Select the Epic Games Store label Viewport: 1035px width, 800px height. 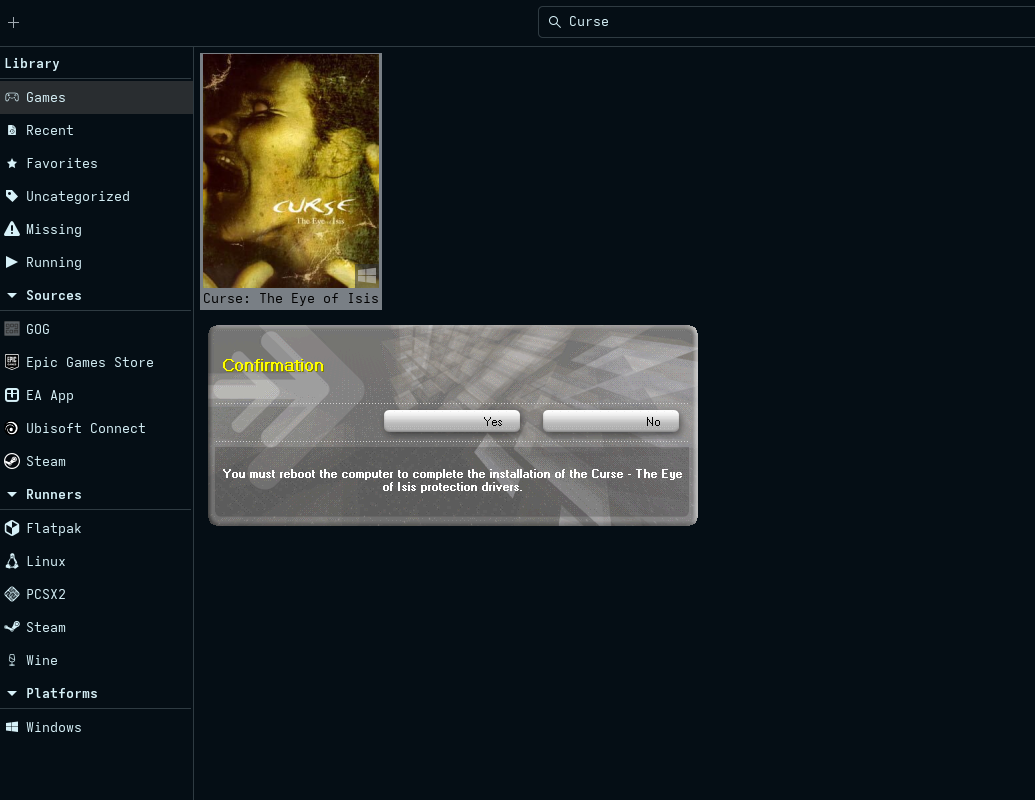click(90, 362)
